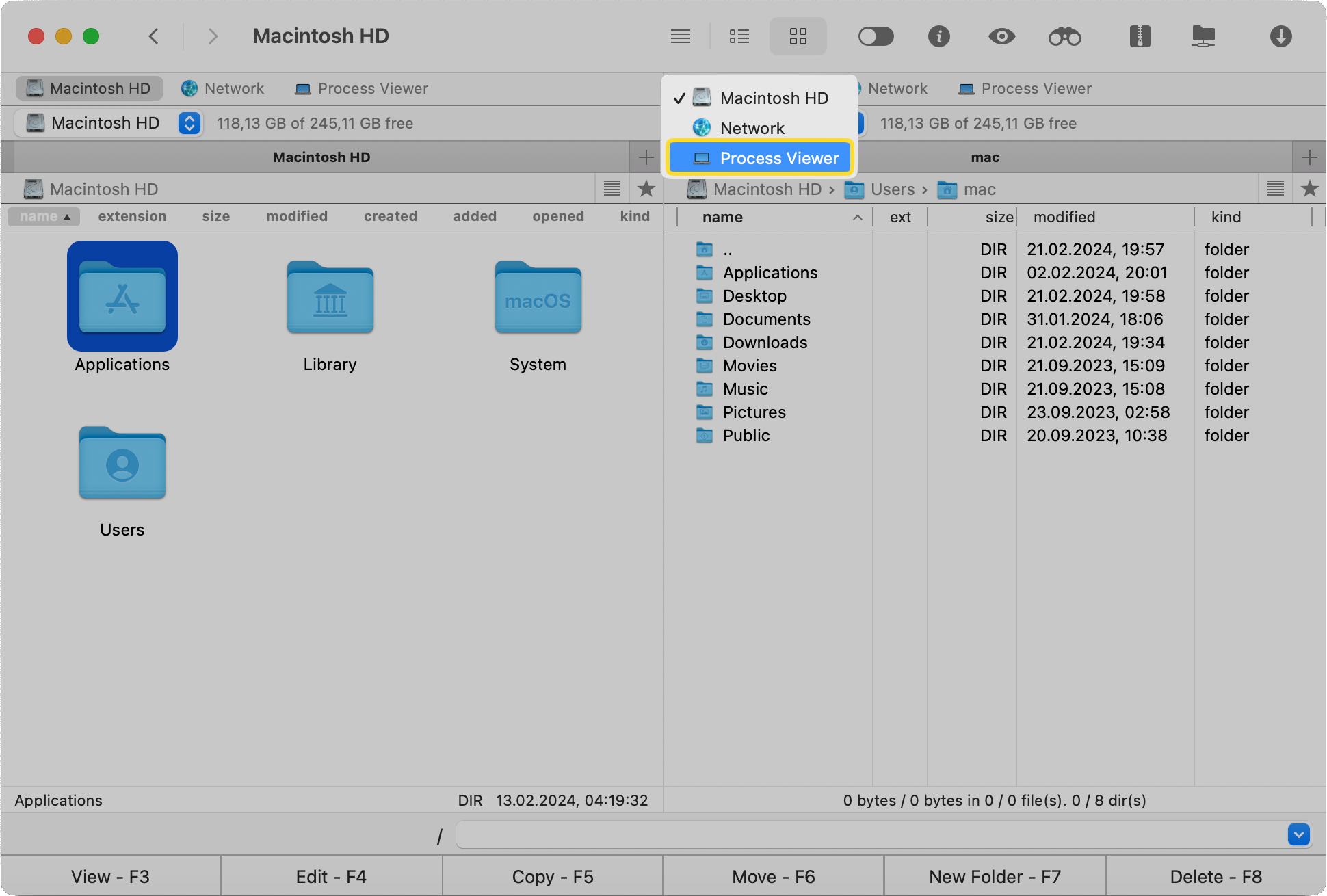Click the Downloads folder in right panel
1327x896 pixels.
click(764, 342)
